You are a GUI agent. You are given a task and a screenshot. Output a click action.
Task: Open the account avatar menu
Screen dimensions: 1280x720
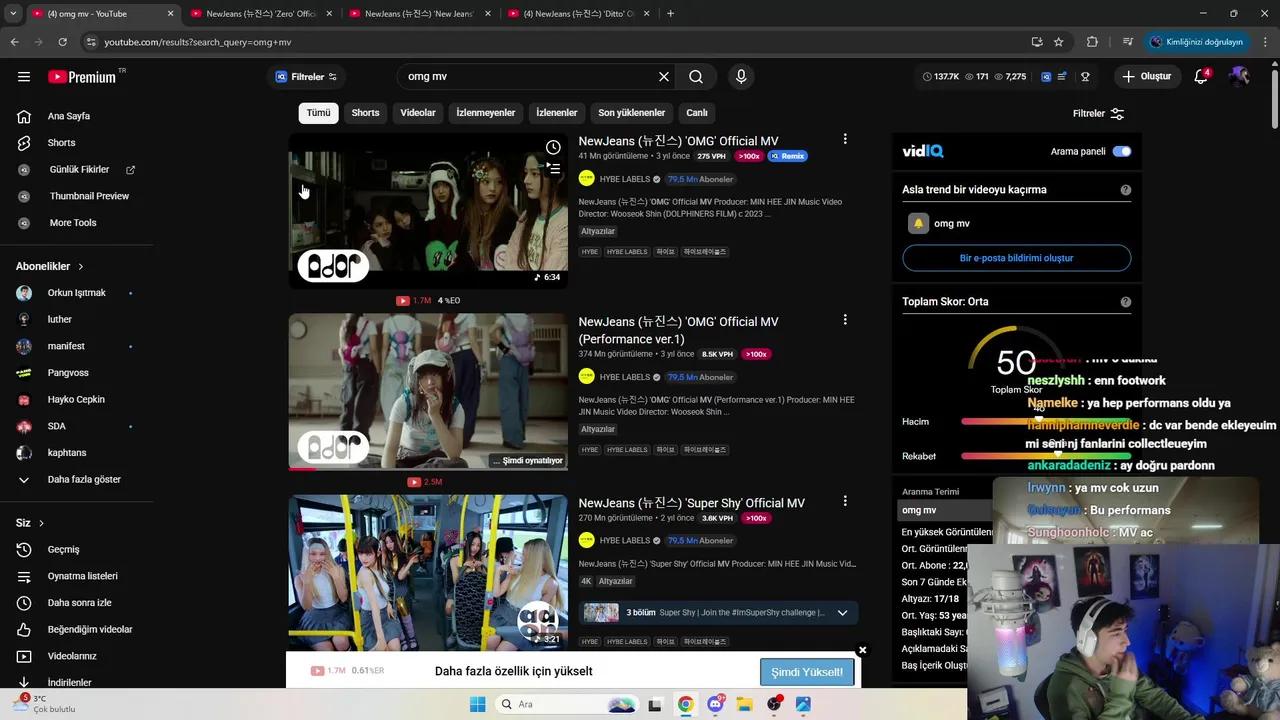(1239, 77)
